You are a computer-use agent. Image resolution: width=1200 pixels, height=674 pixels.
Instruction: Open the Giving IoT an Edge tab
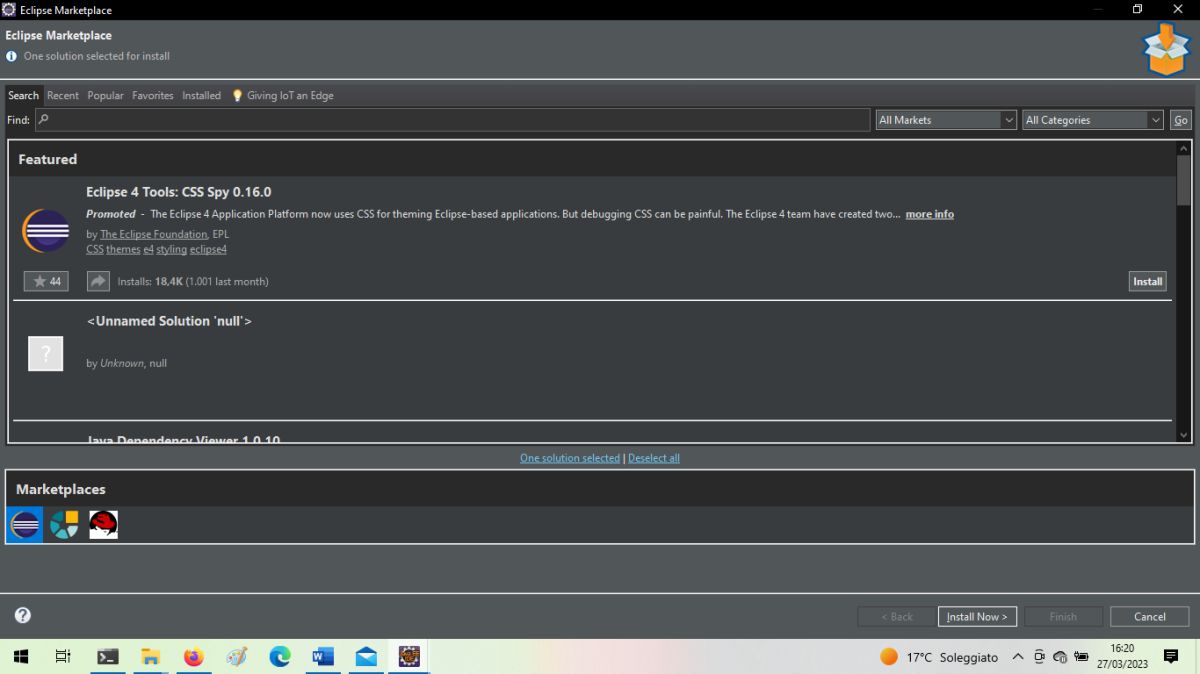(283, 95)
